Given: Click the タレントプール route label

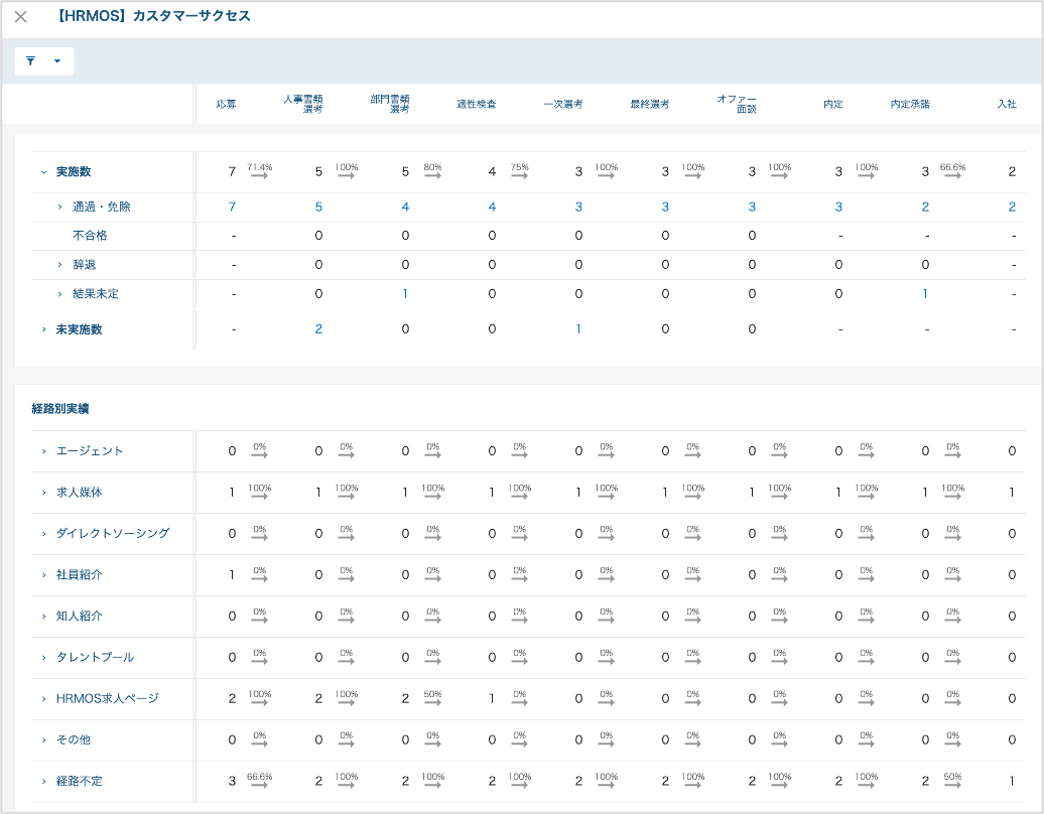Looking at the screenshot, I should [95, 658].
